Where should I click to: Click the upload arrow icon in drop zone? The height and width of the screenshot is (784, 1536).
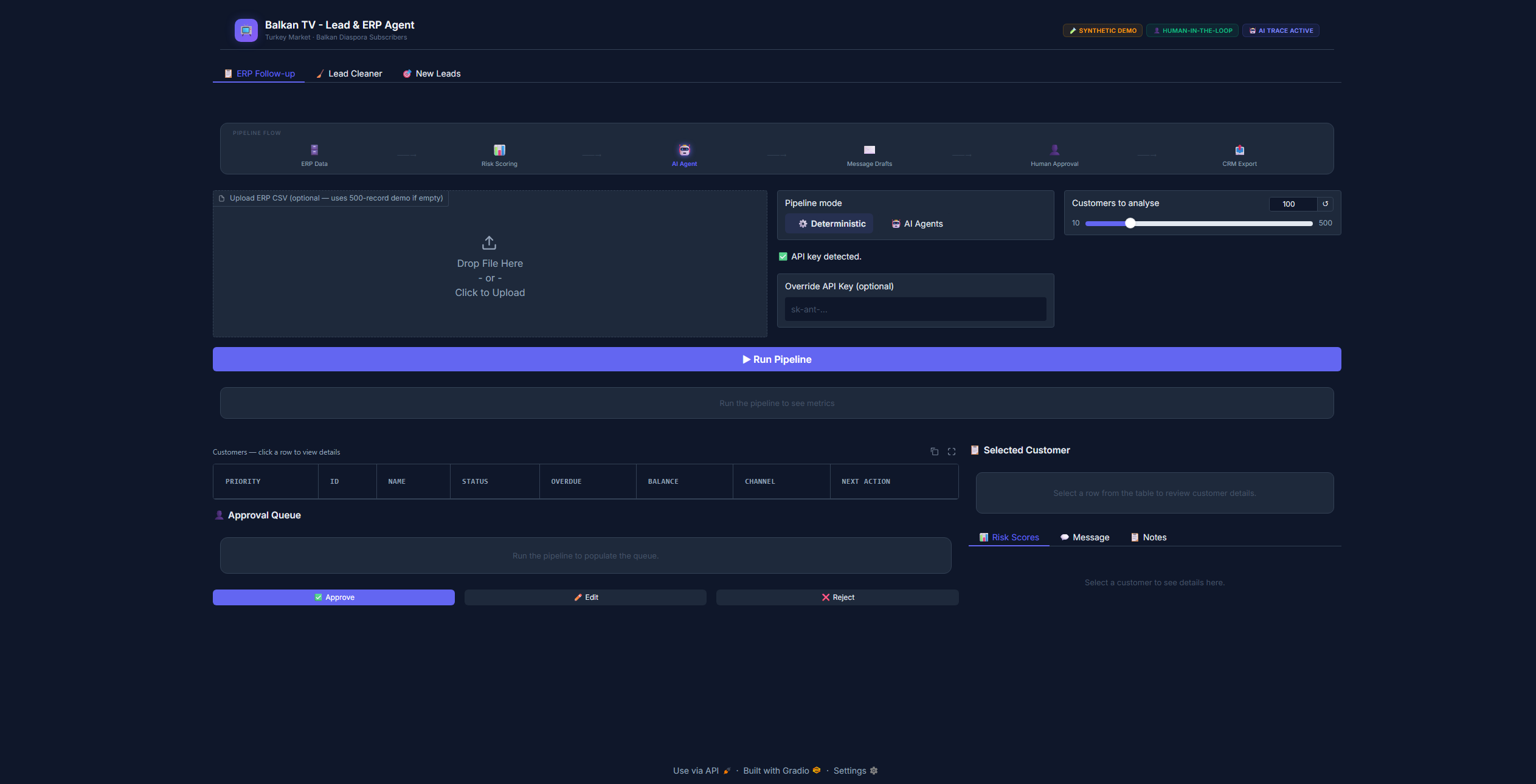[x=490, y=242]
